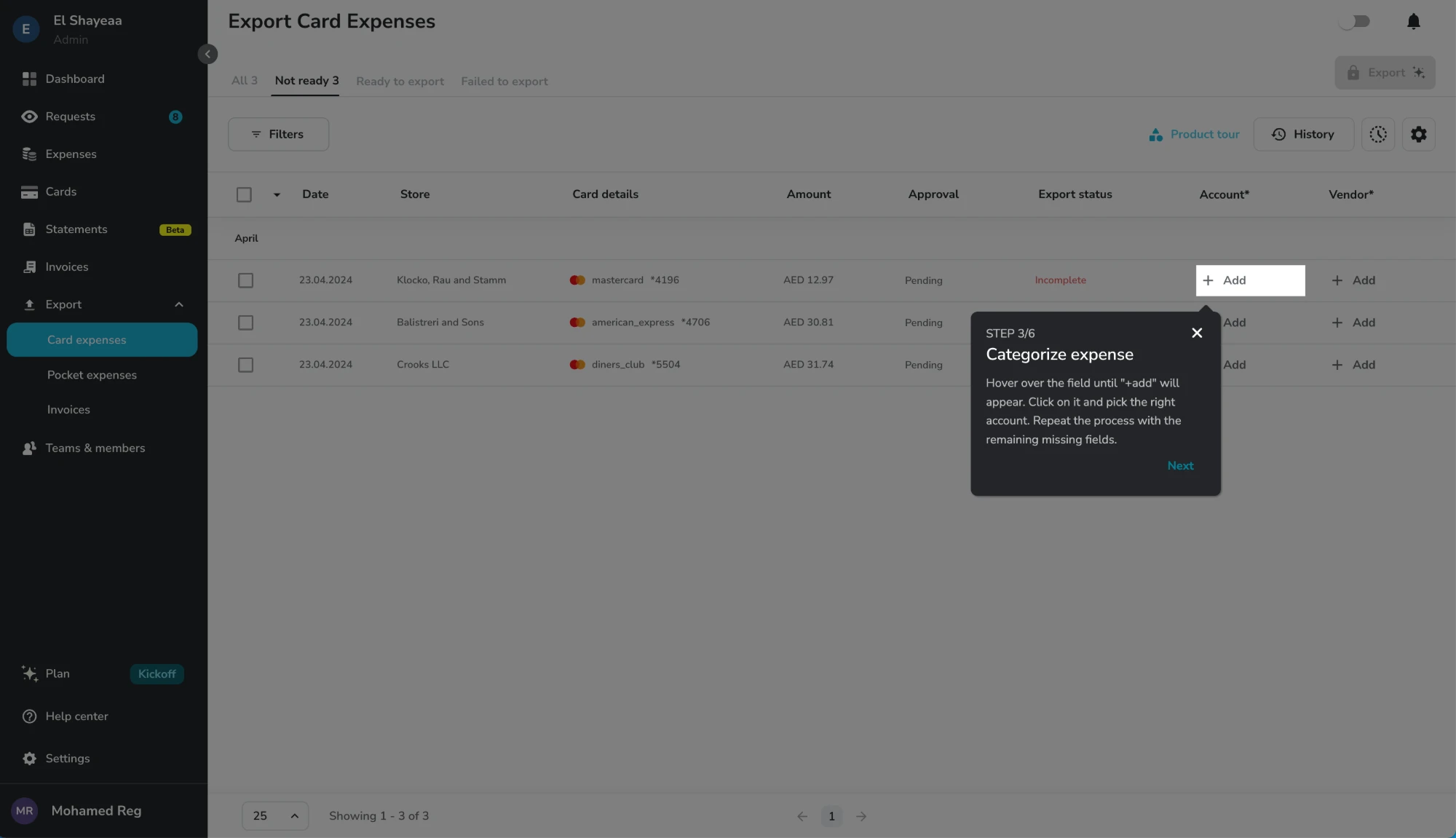Image resolution: width=1456 pixels, height=838 pixels.
Task: Open the Filters panel
Action: [278, 135]
